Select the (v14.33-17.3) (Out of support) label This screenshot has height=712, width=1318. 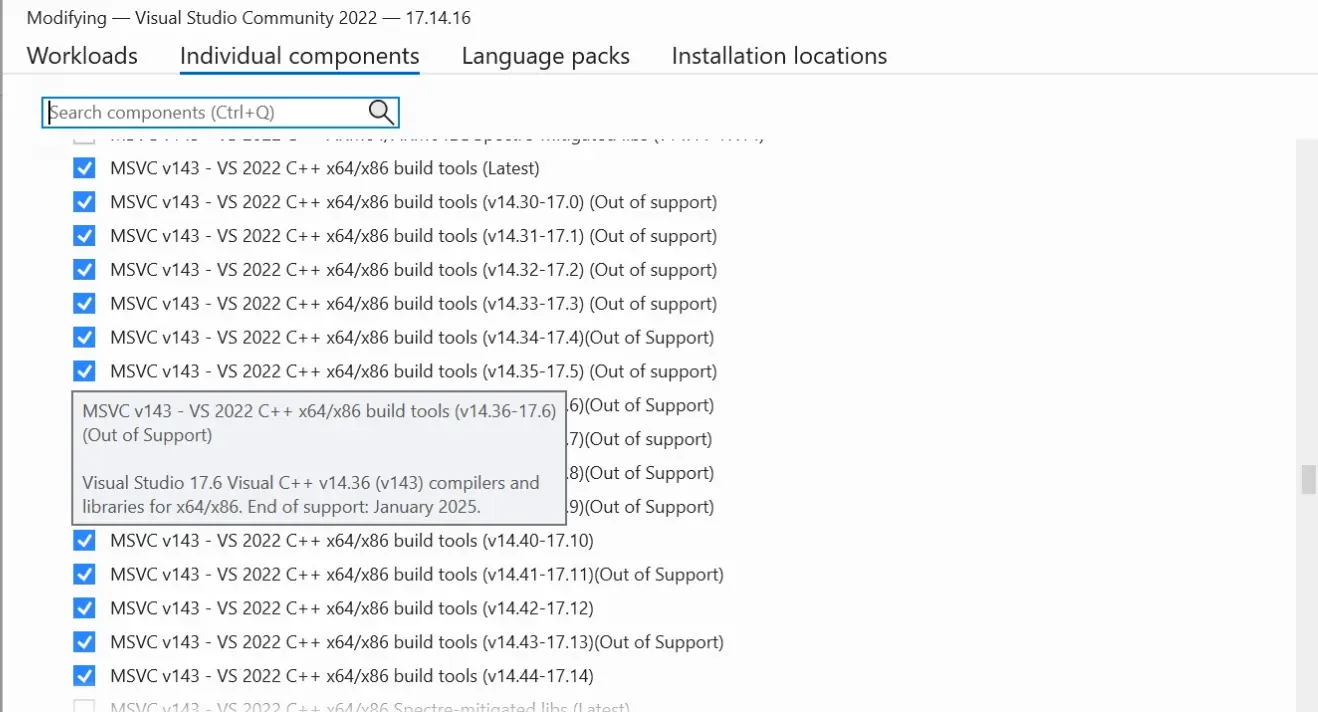413,303
